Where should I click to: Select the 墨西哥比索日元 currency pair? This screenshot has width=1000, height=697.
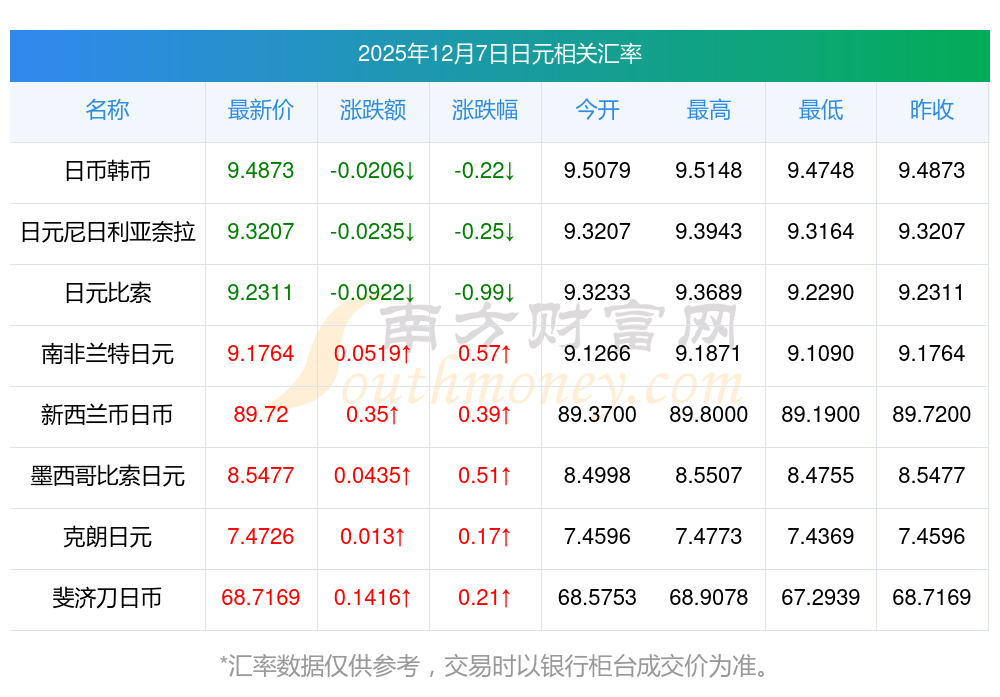coord(107,476)
